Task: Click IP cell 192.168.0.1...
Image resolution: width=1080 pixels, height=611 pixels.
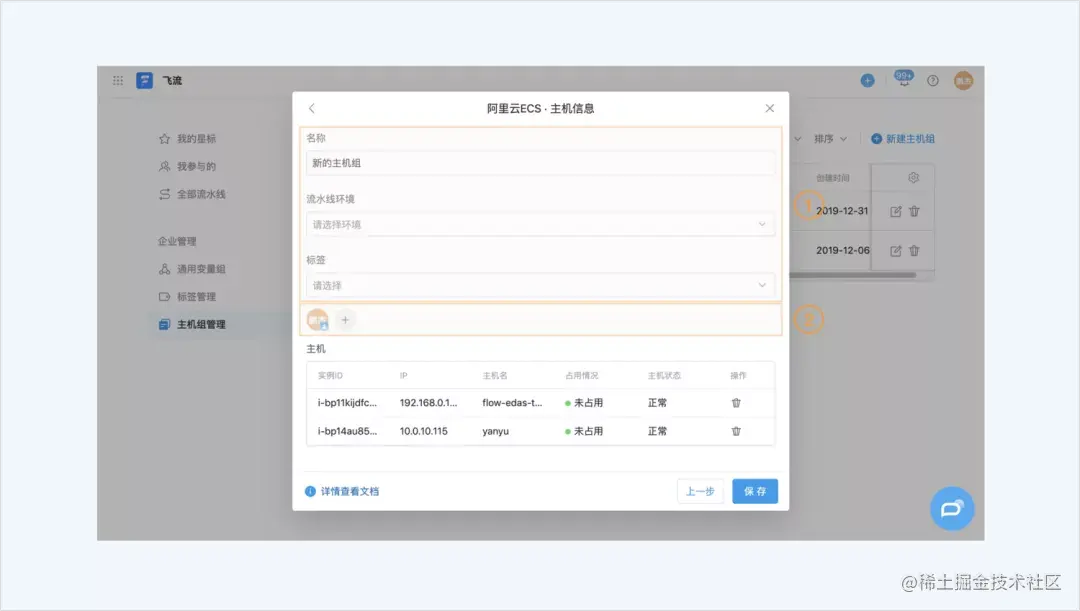Action: pyautogui.click(x=428, y=403)
